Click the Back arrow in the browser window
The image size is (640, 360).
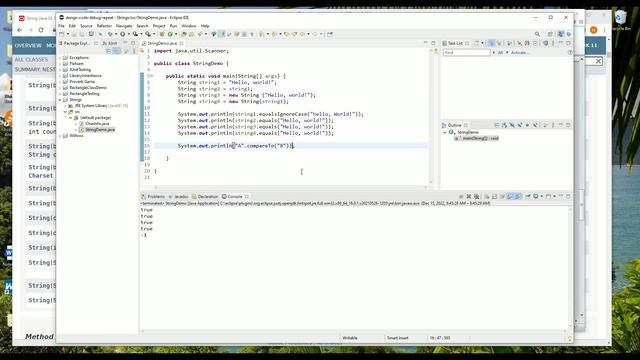click(20, 30)
